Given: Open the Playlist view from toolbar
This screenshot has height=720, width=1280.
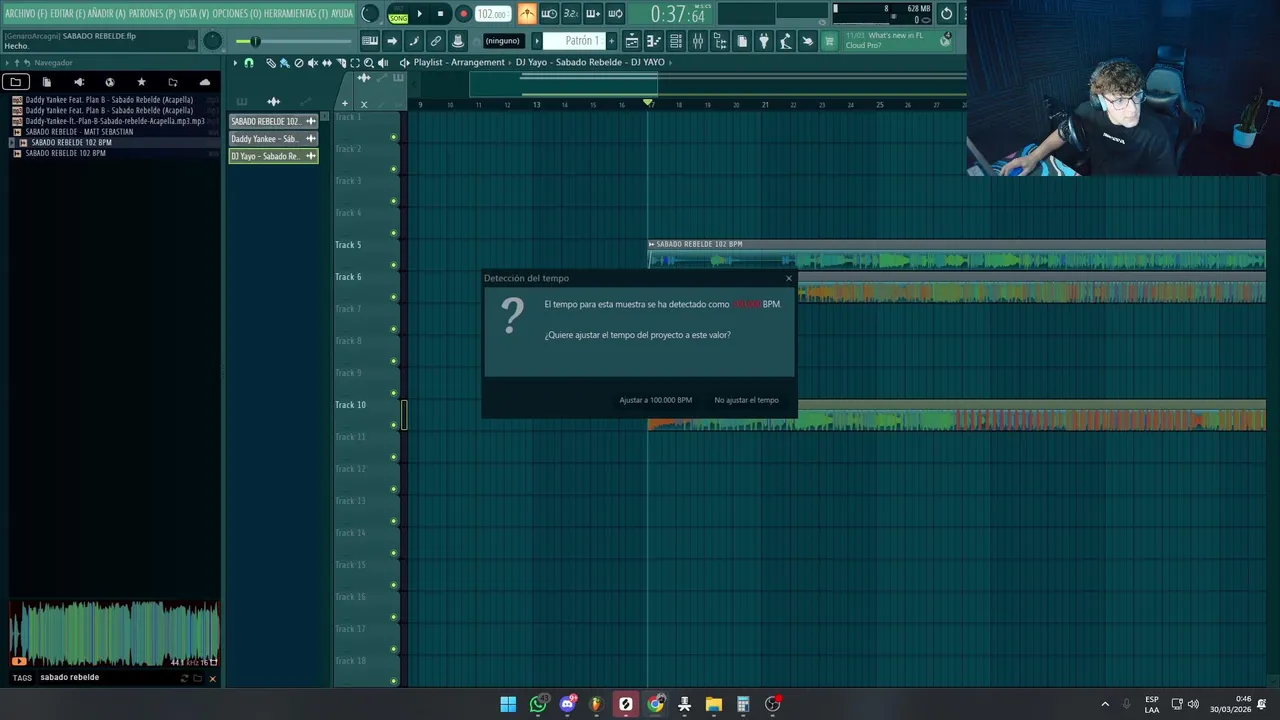Looking at the screenshot, I should point(632,41).
